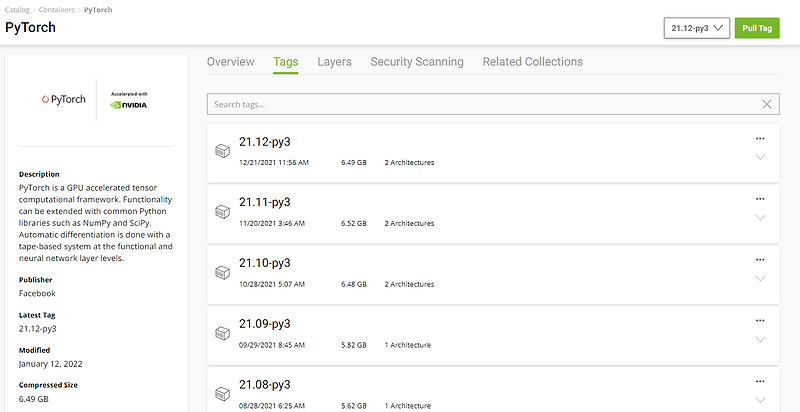Open the Related Collections tab
The width and height of the screenshot is (800, 412).
click(x=532, y=62)
